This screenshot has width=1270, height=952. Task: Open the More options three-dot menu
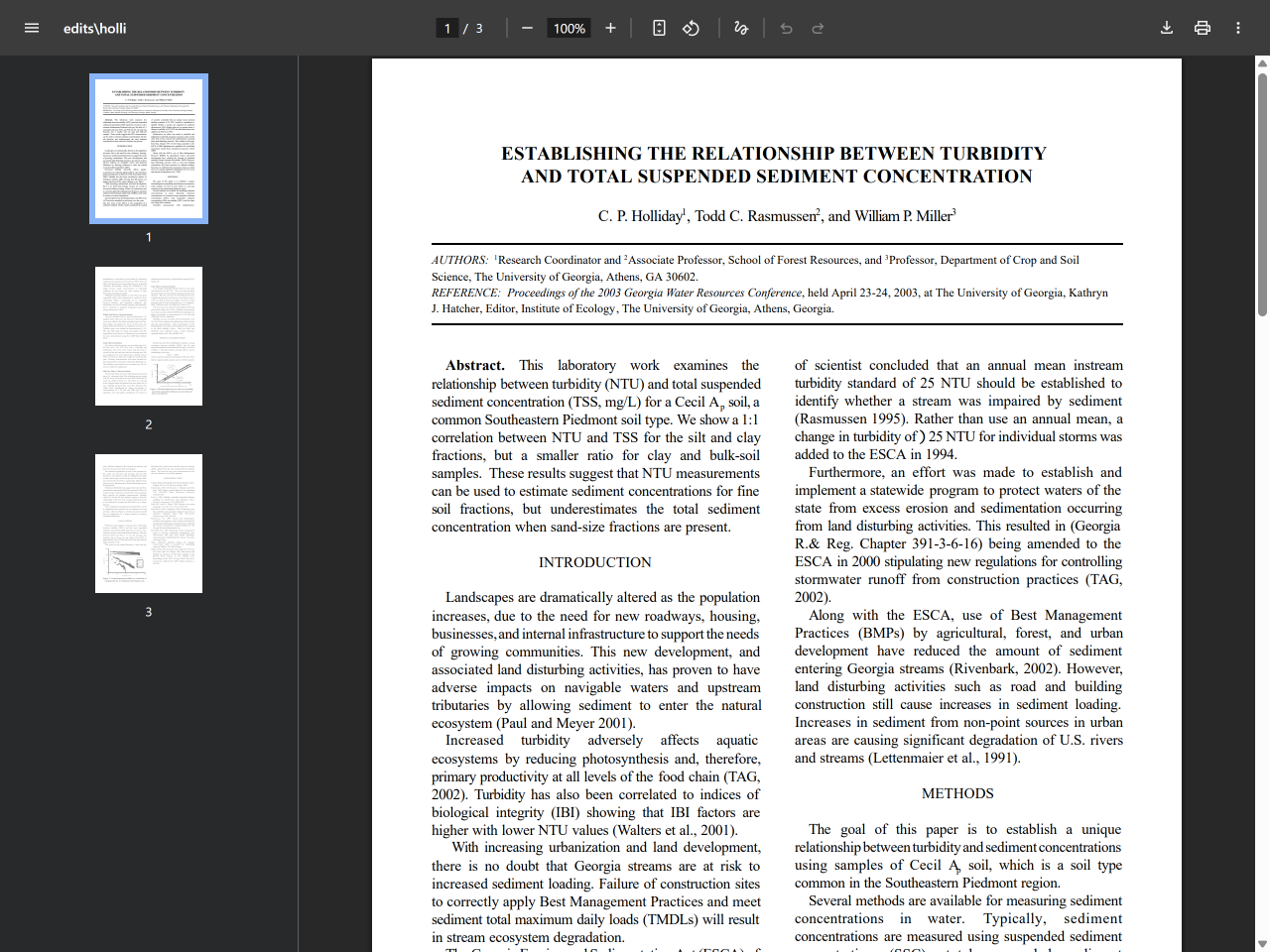(x=1237, y=28)
